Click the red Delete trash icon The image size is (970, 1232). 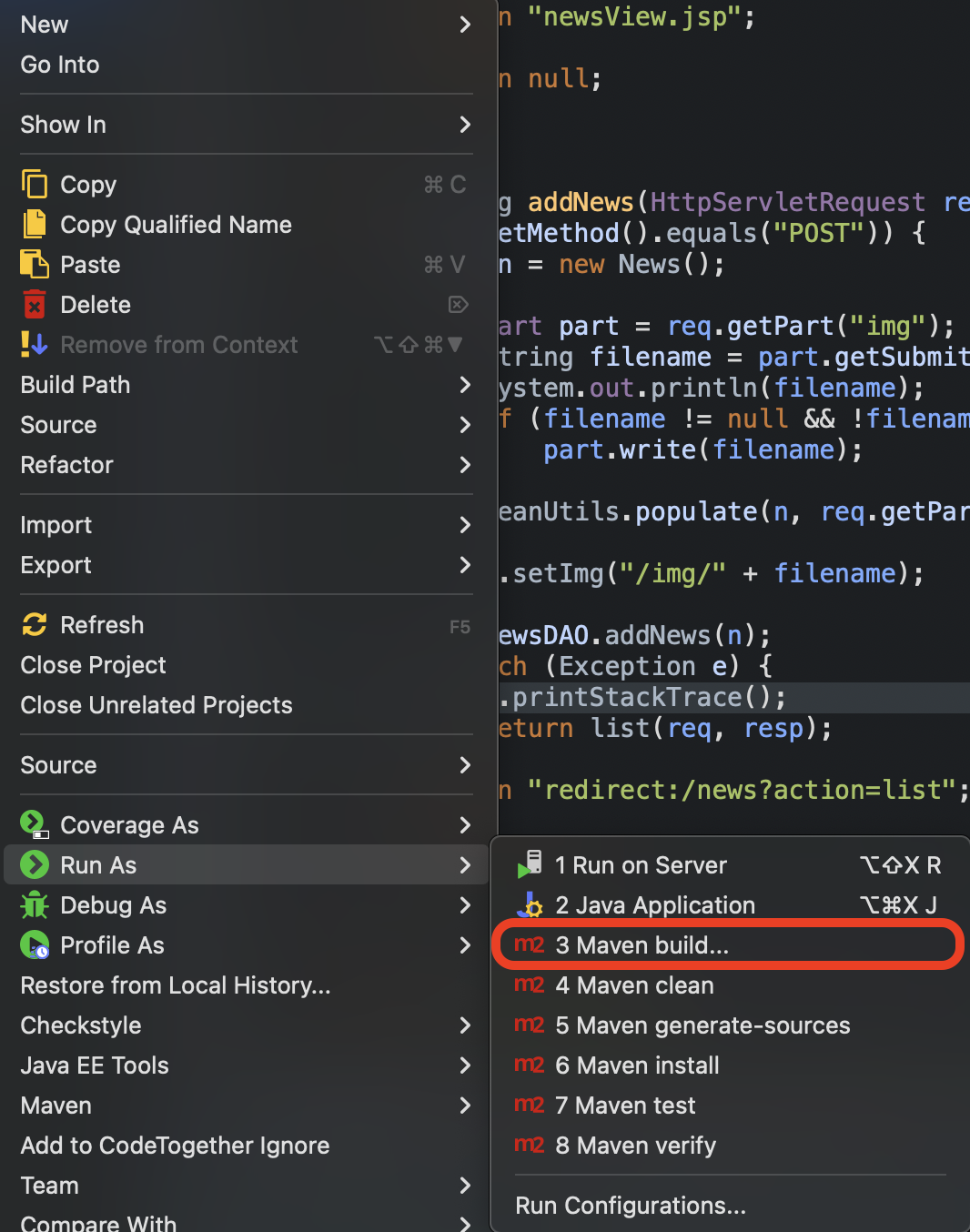point(35,305)
